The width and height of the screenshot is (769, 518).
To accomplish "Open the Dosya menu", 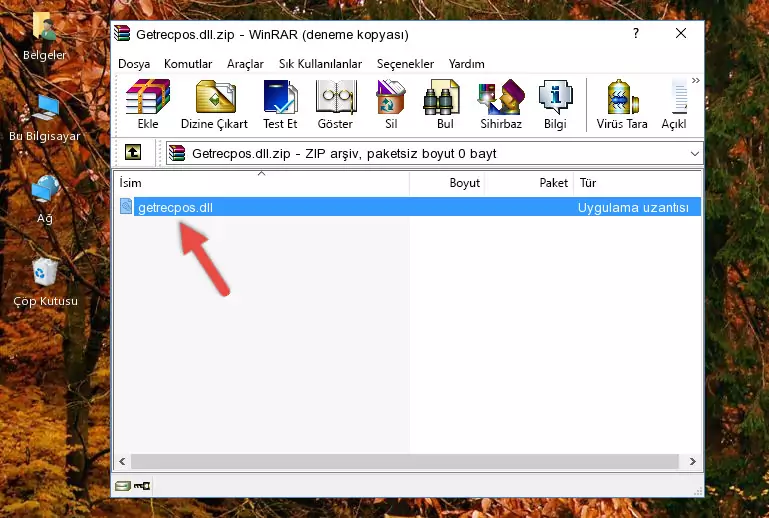I will point(134,64).
